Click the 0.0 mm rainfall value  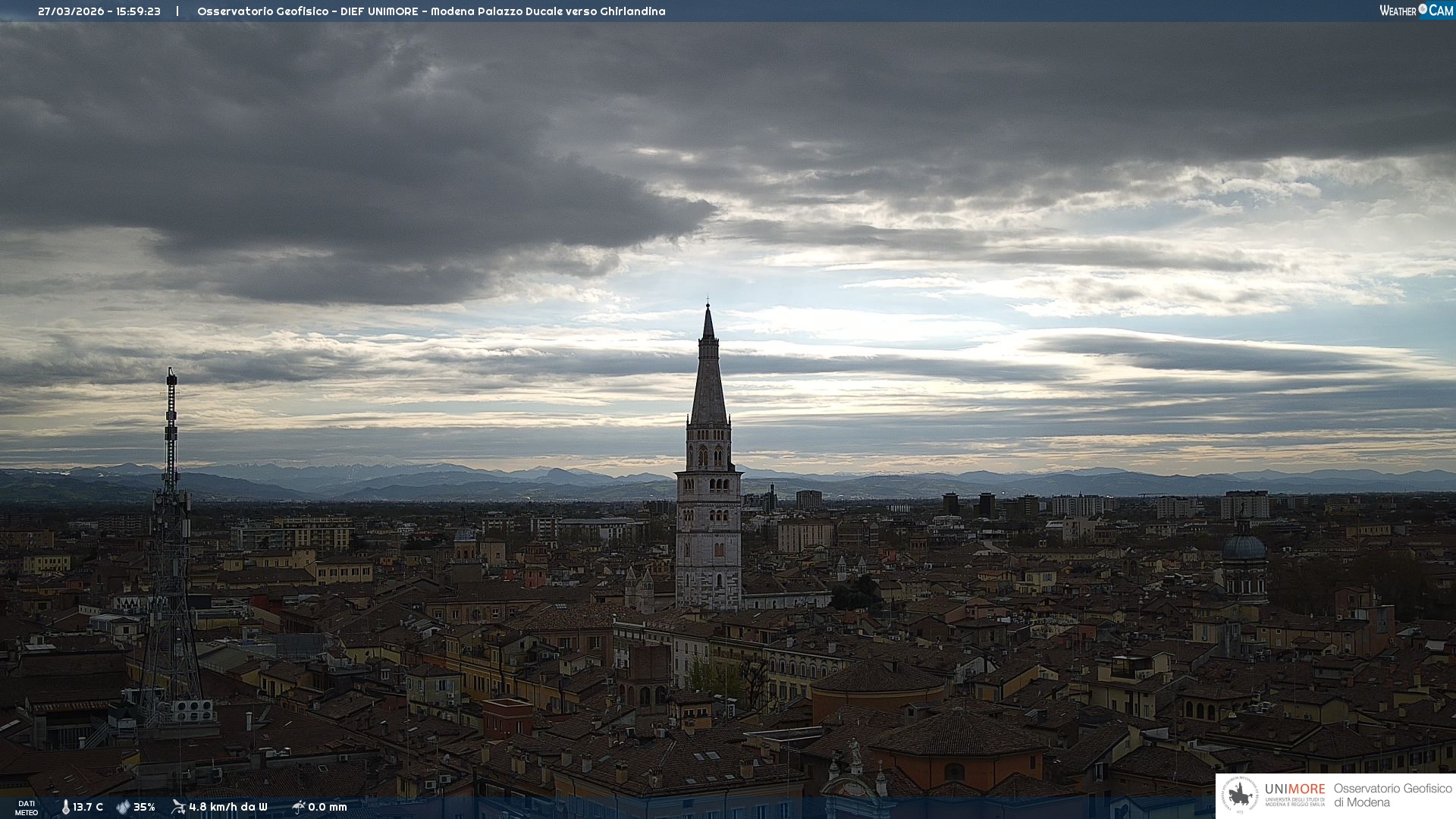[x=327, y=807]
